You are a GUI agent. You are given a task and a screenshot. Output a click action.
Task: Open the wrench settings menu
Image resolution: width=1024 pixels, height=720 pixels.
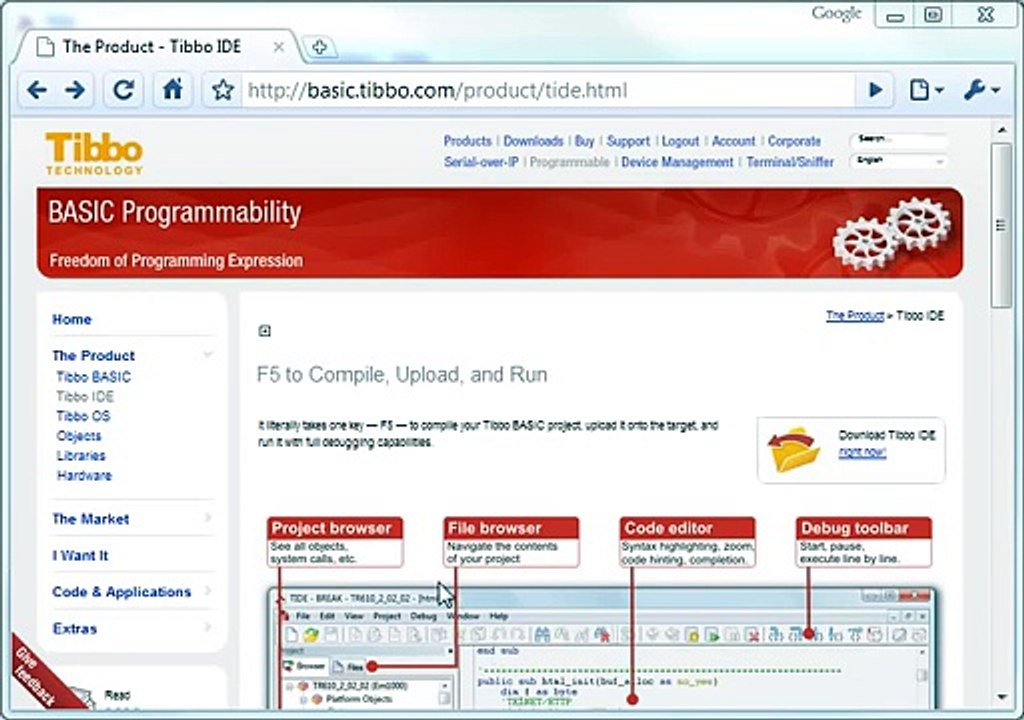click(982, 90)
